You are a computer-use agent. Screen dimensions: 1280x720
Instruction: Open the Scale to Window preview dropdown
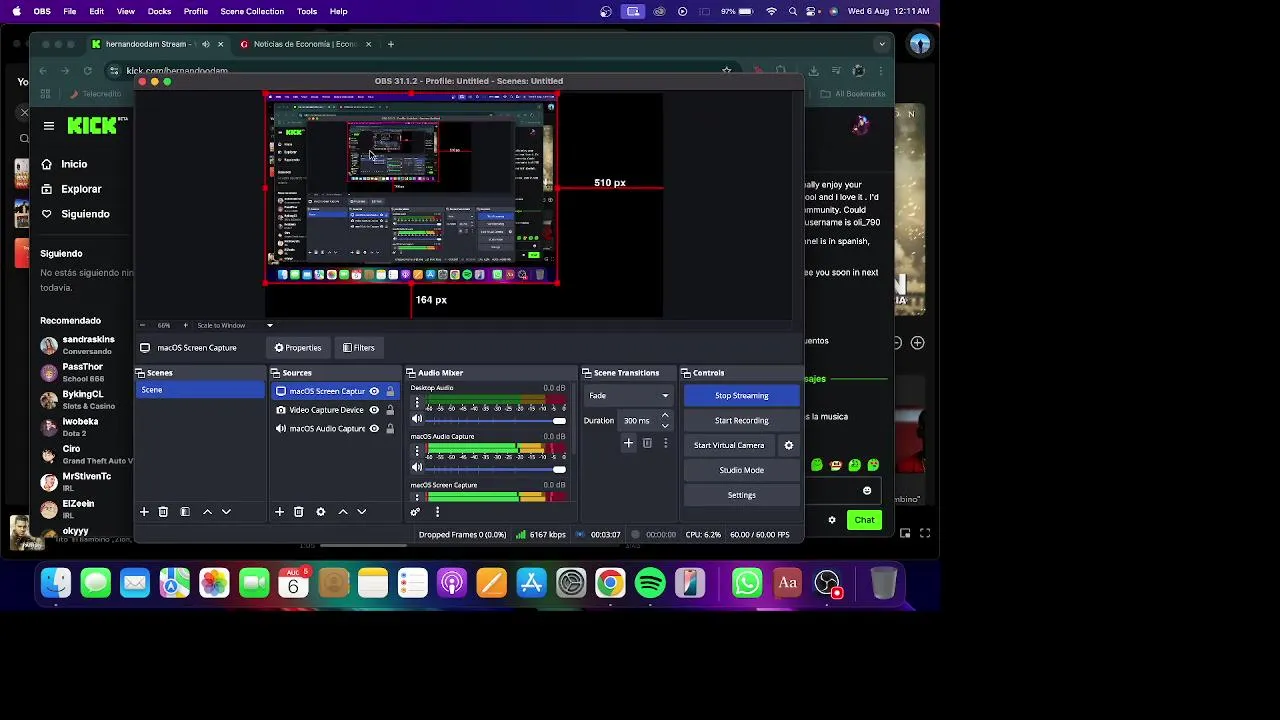click(x=235, y=325)
